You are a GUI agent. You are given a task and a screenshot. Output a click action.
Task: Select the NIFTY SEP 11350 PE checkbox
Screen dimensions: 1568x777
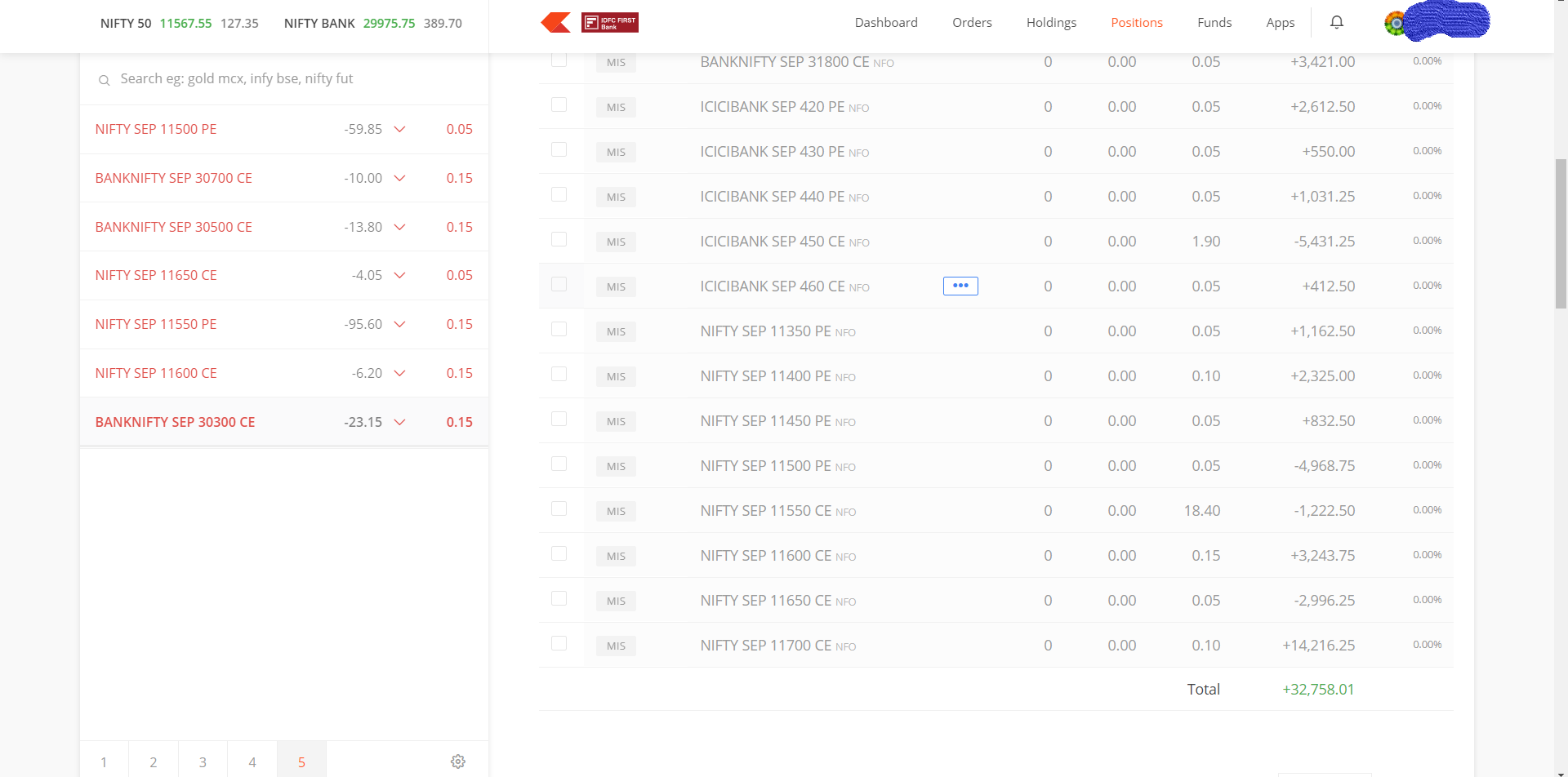coord(559,330)
